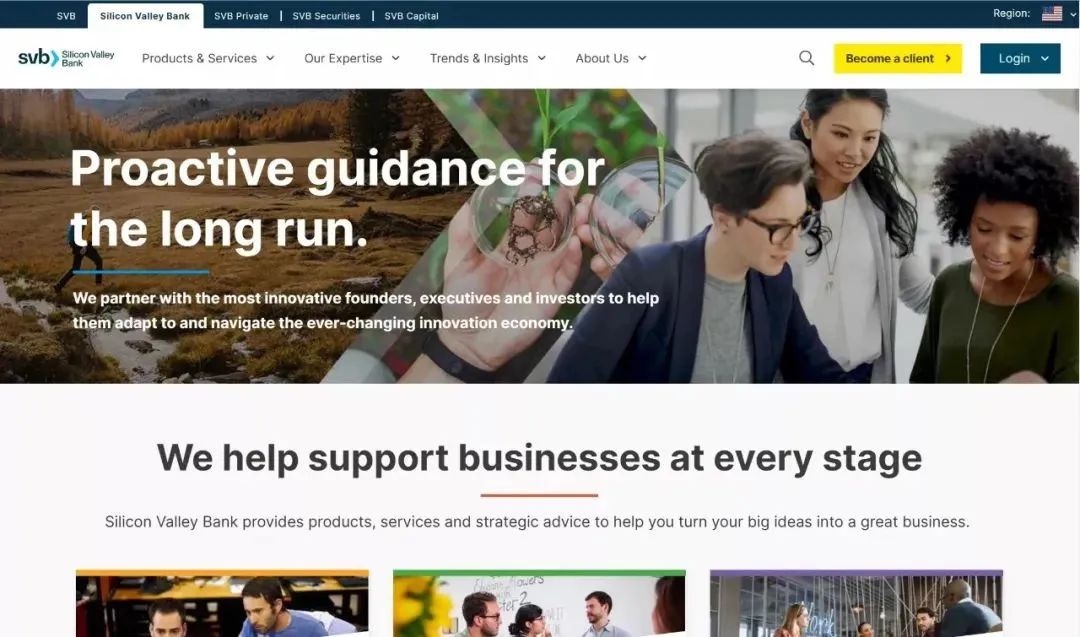Open About Us menu

click(611, 59)
